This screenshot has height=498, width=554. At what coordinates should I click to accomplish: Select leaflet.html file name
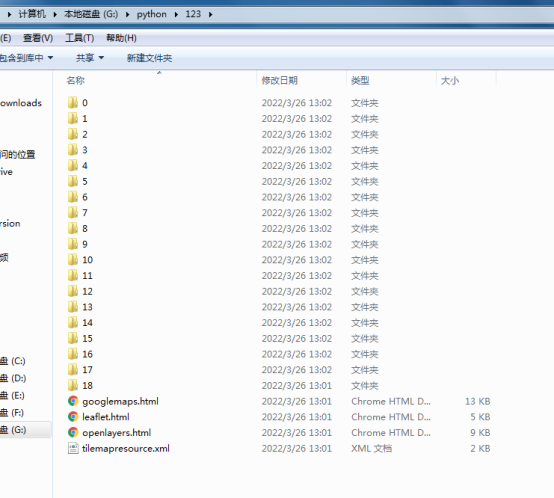(x=106, y=417)
